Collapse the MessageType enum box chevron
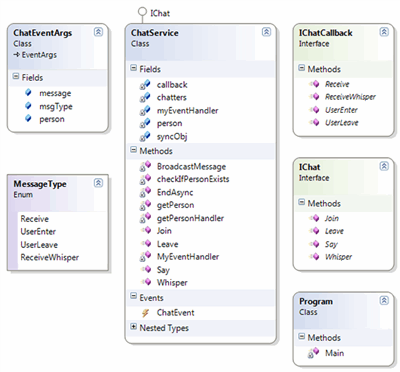The image size is (400, 372). click(98, 183)
